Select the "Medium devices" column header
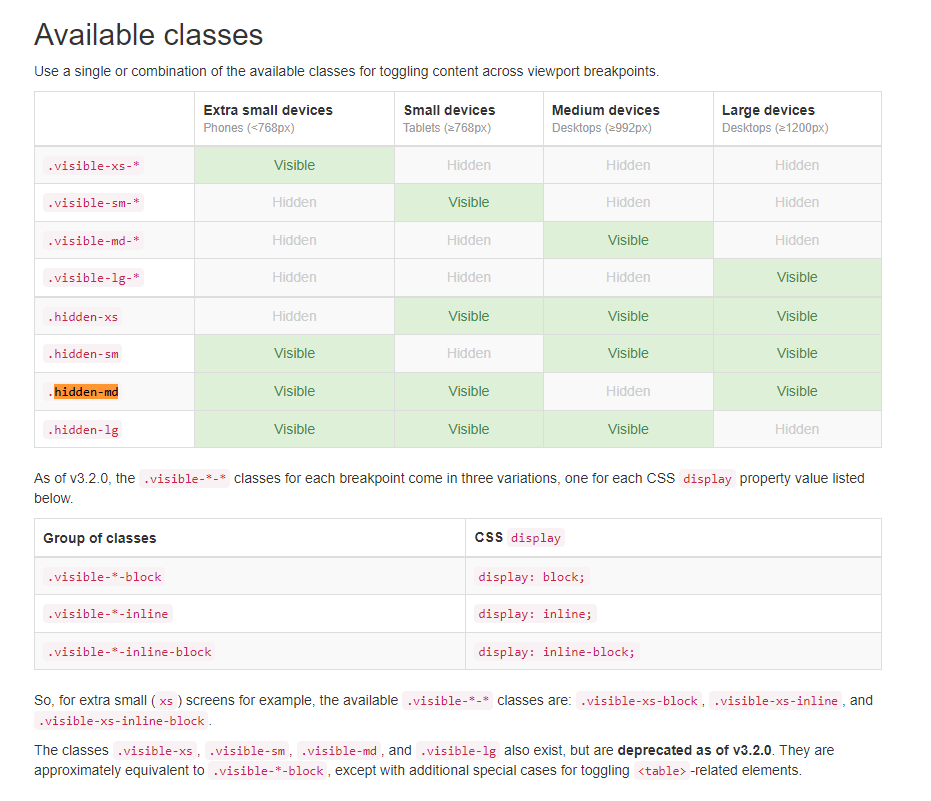931x801 pixels. pyautogui.click(x=606, y=110)
